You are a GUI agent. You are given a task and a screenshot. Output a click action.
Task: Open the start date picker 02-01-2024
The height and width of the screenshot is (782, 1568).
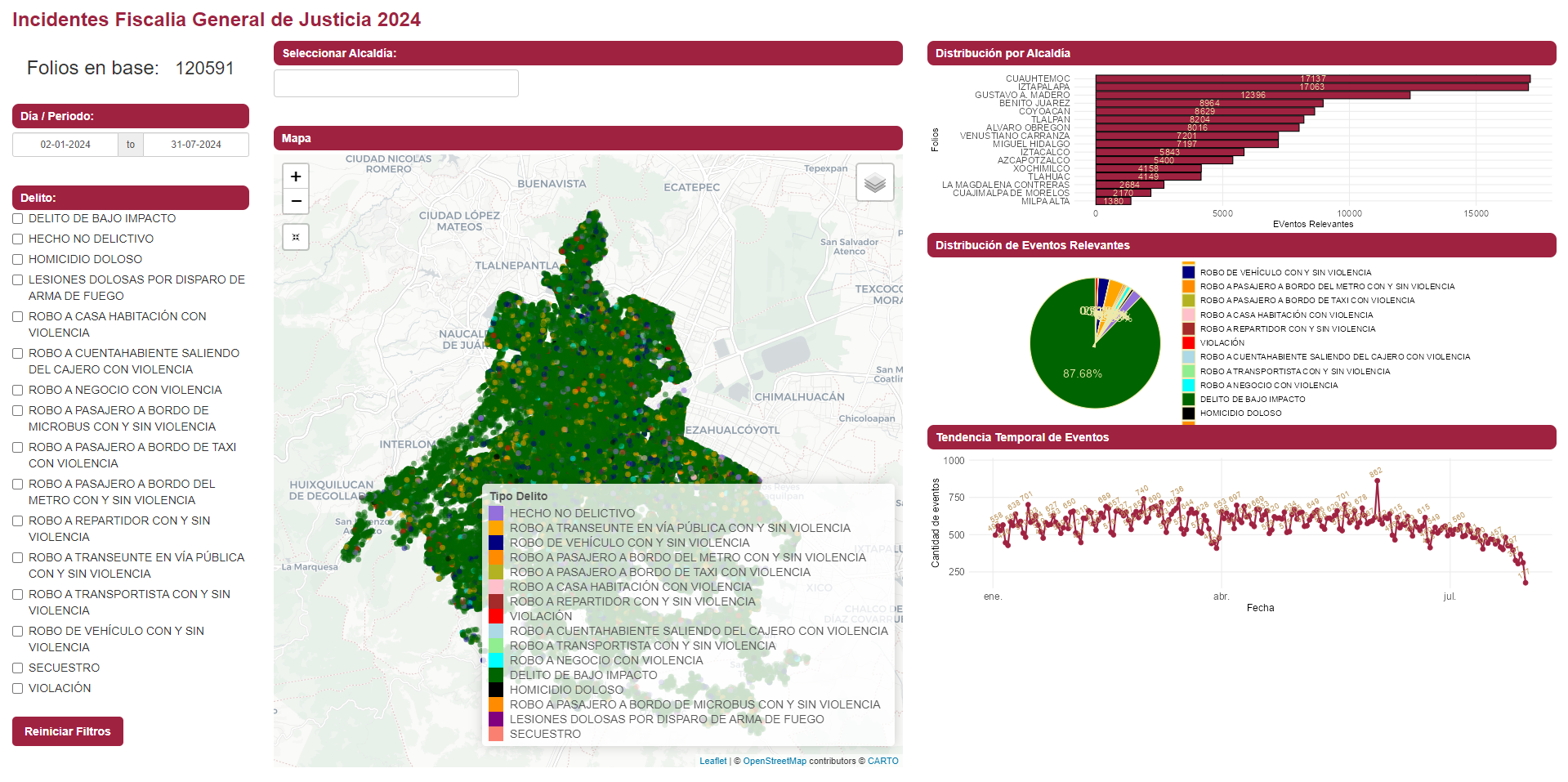point(65,145)
